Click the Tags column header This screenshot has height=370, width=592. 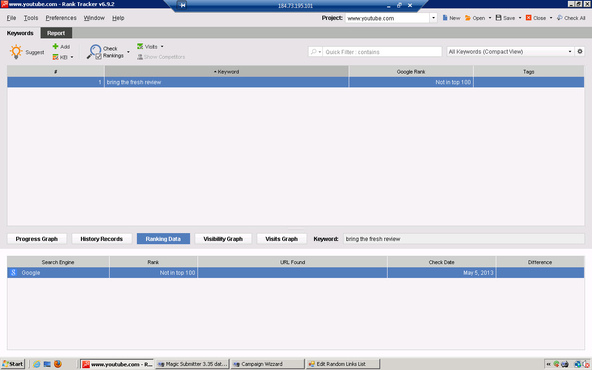(x=529, y=71)
